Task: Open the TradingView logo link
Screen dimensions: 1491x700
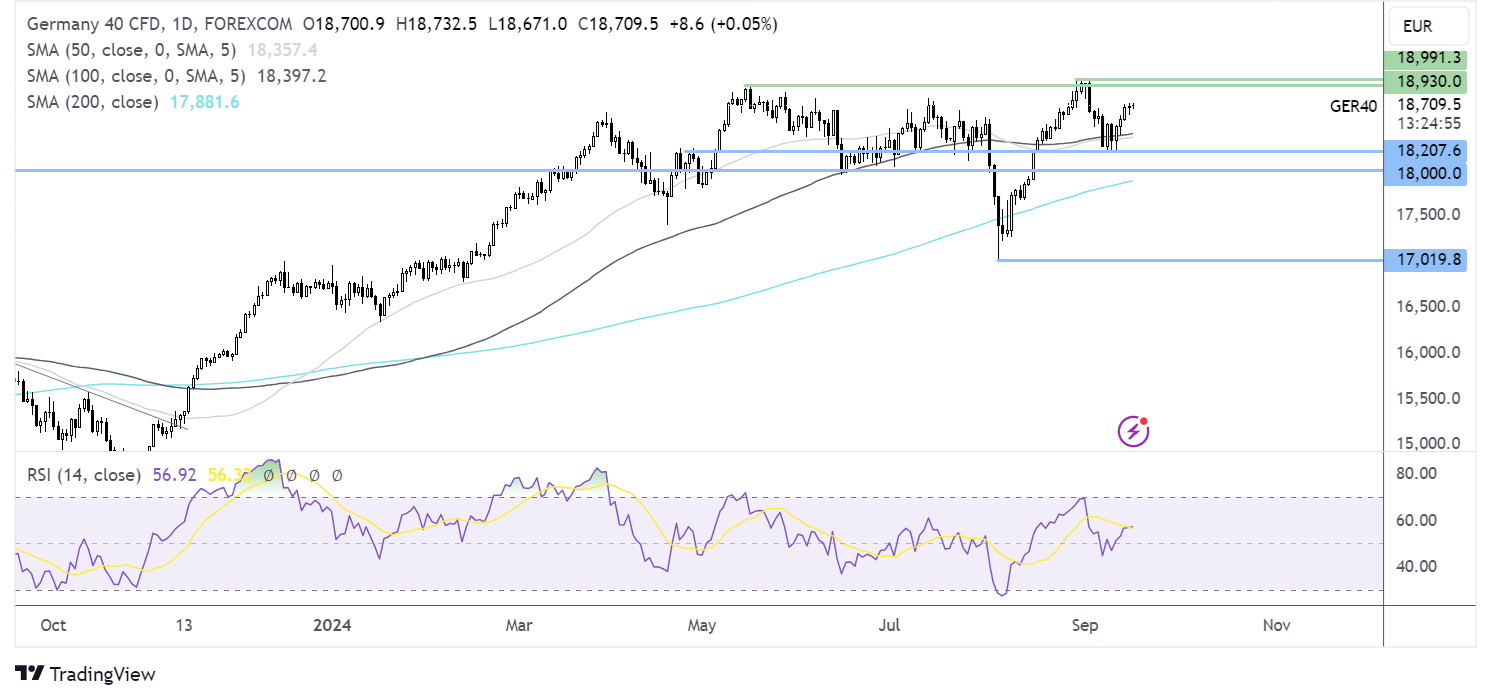Action: coord(85,674)
